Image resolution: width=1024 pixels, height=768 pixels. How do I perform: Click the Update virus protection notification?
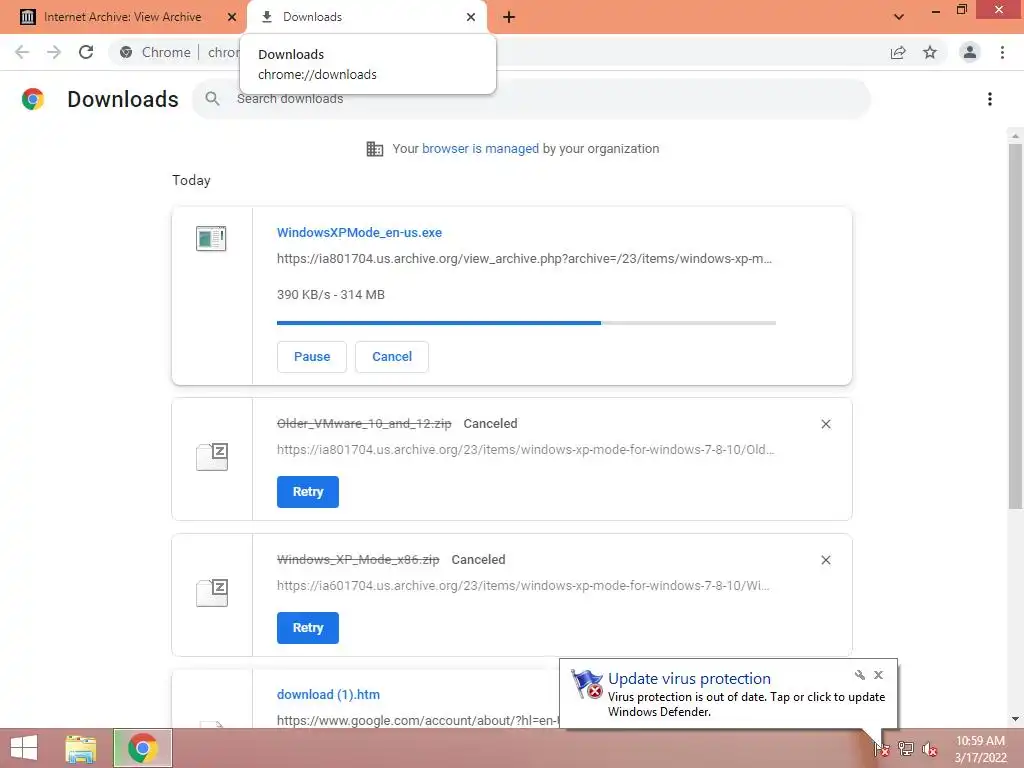tap(728, 694)
